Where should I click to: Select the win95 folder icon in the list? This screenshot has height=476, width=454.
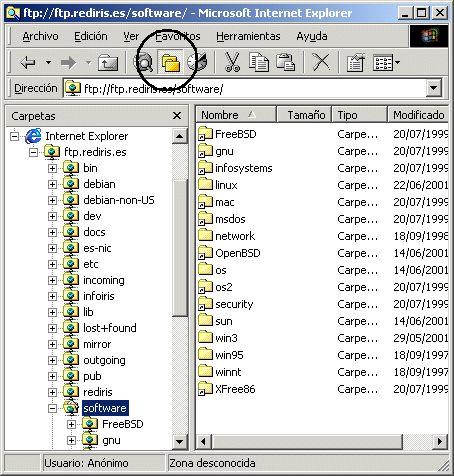pos(205,354)
